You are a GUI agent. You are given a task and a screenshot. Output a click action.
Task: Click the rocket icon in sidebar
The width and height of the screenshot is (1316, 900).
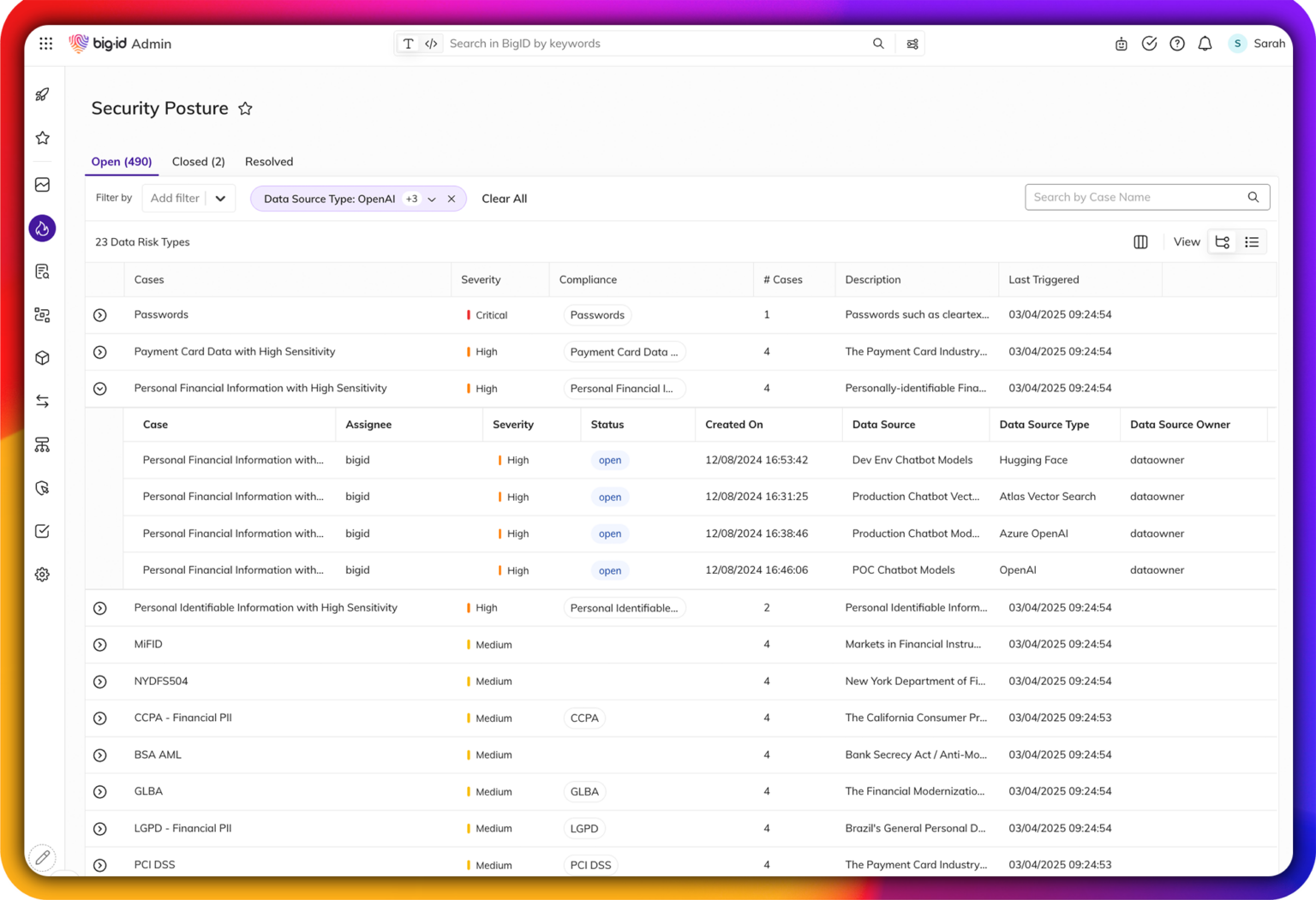pyautogui.click(x=42, y=94)
